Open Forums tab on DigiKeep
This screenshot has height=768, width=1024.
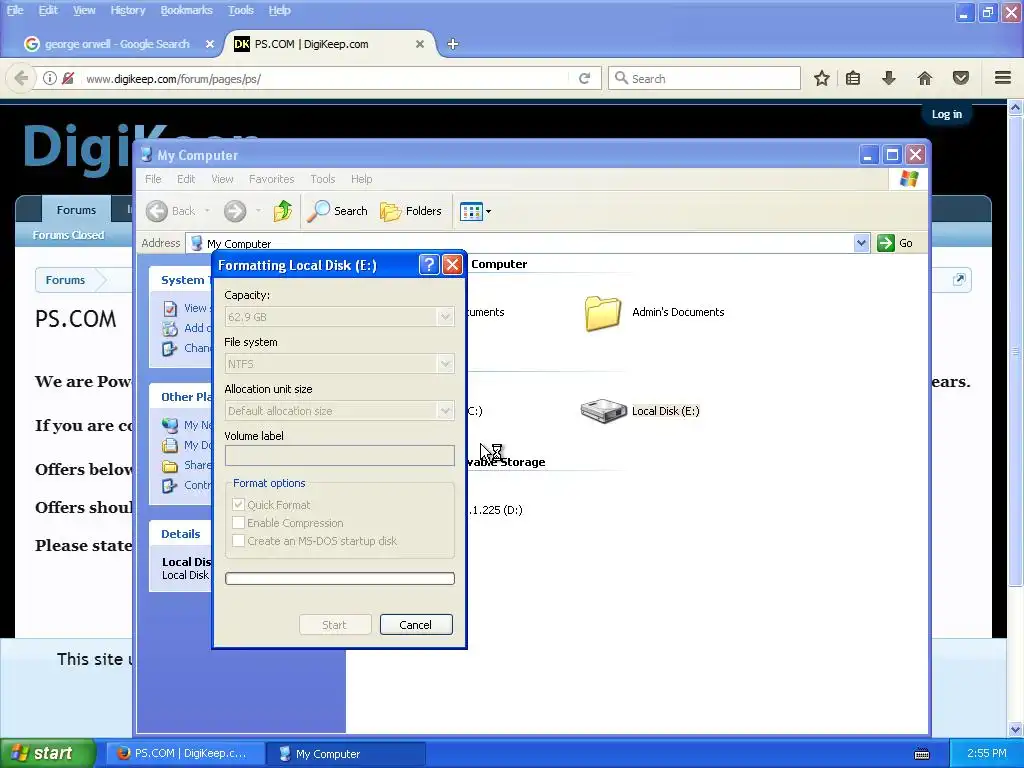(x=76, y=210)
